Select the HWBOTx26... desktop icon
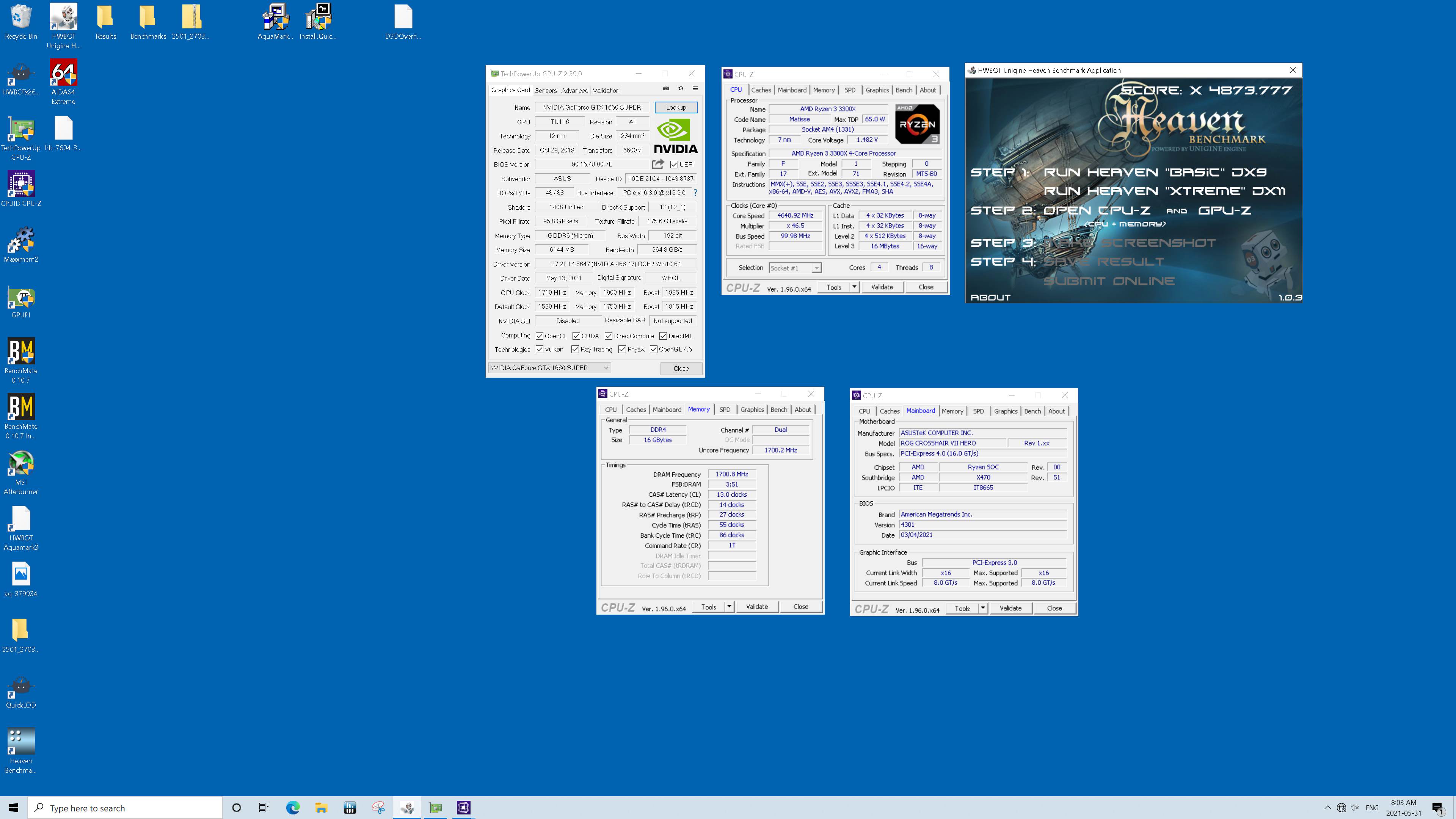This screenshot has height=819, width=1456. coord(21,78)
